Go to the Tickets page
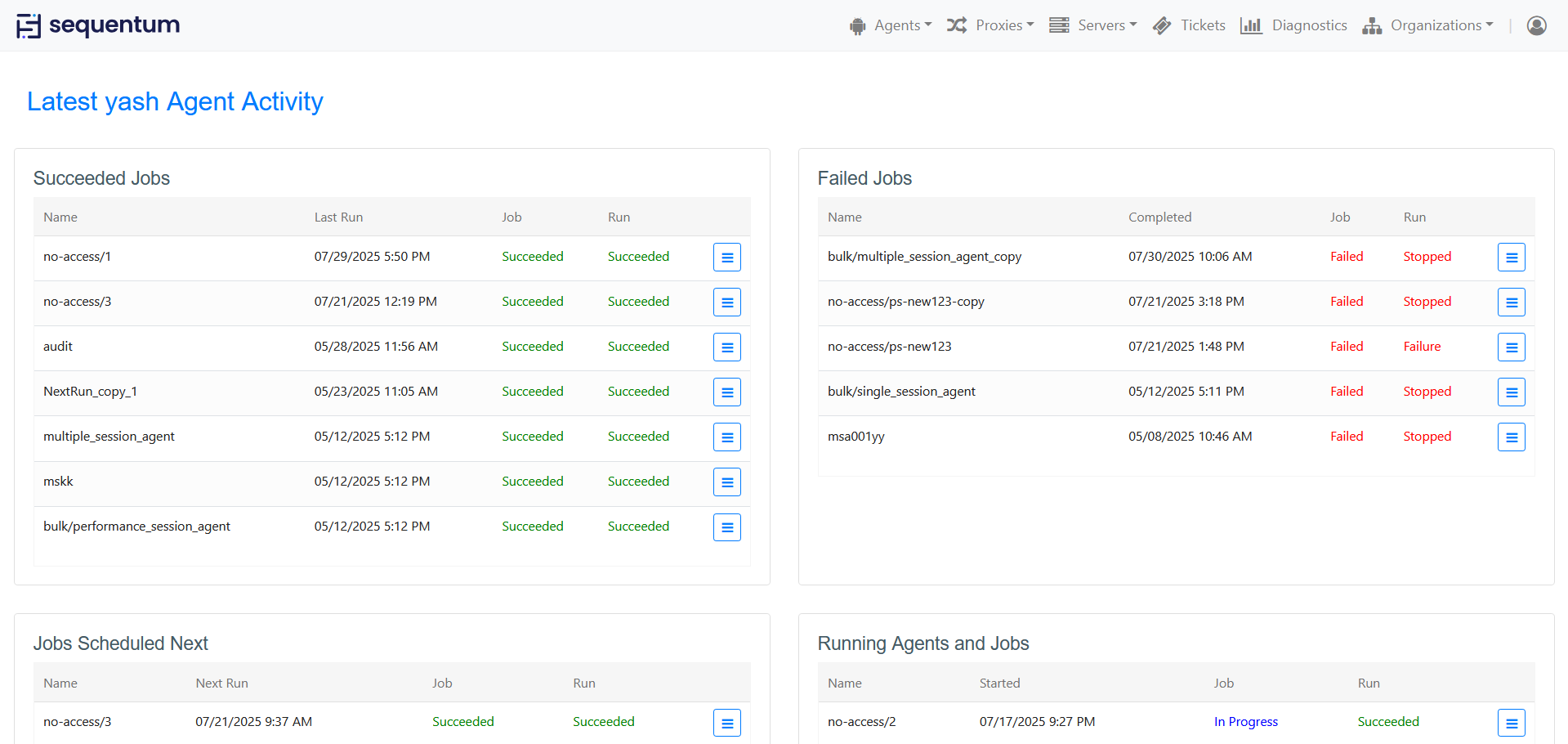Screen dimensions: 1568x744 pyautogui.click(x=1190, y=26)
